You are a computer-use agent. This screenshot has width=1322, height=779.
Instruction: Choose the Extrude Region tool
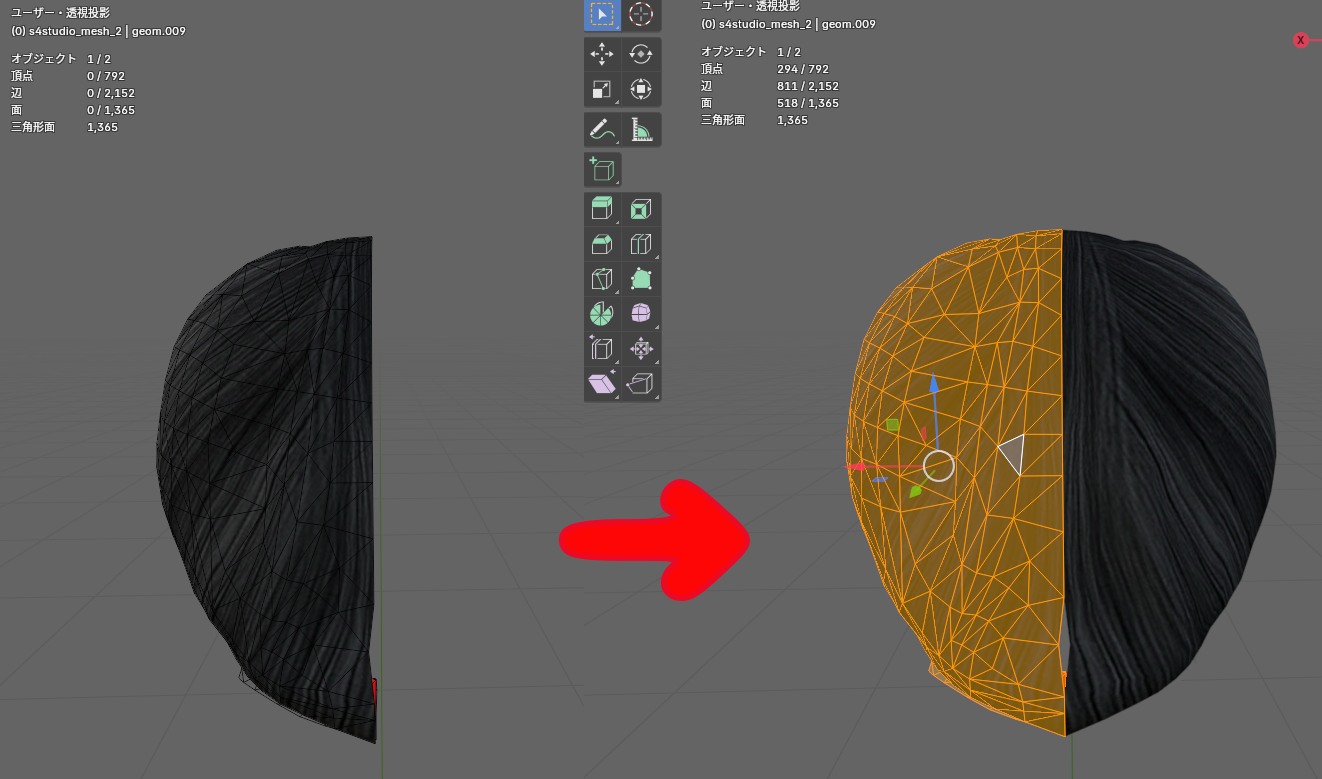coord(602,209)
